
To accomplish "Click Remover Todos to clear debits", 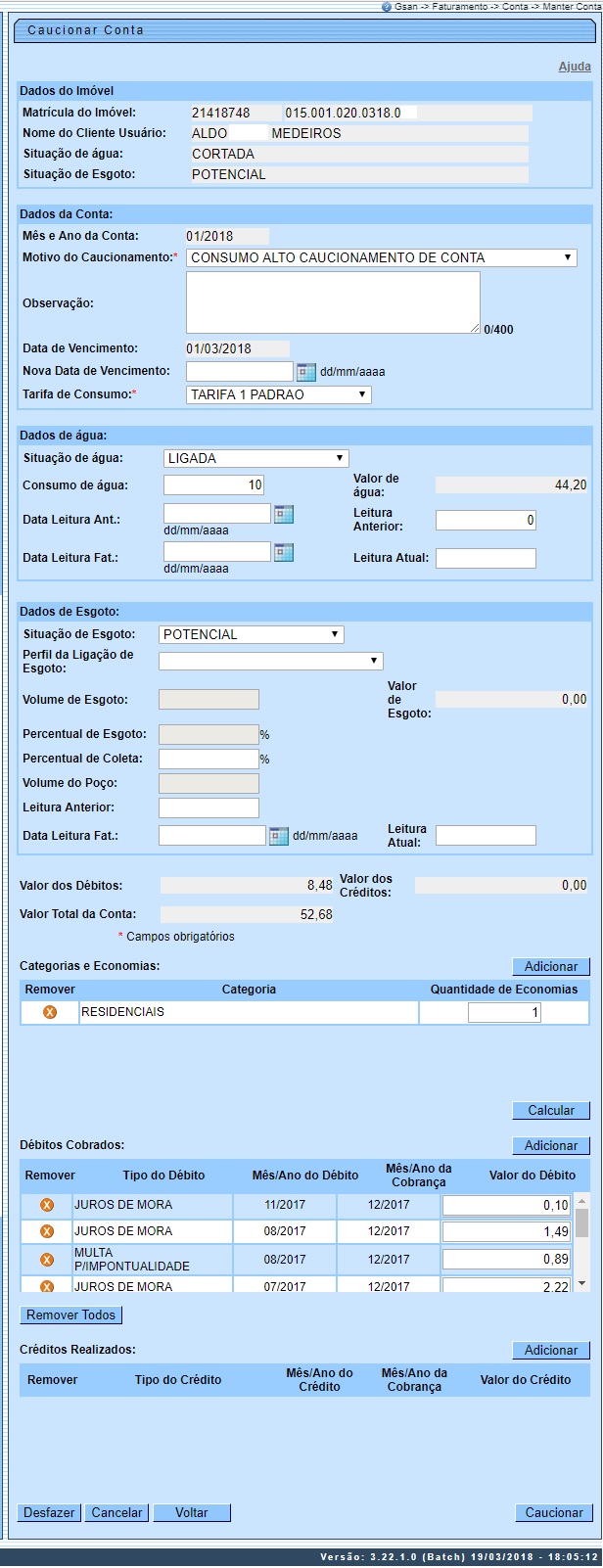I will click(x=71, y=1314).
